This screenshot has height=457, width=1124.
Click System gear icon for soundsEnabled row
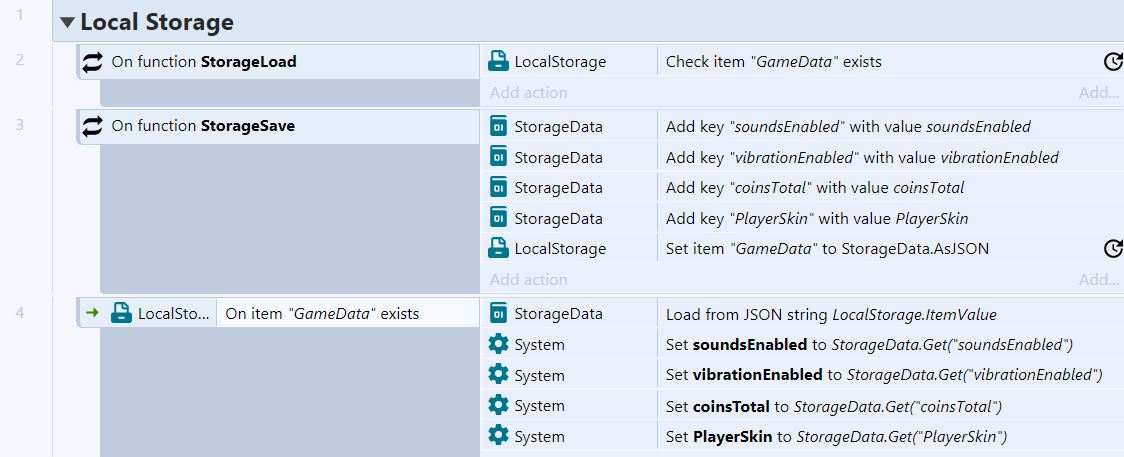point(498,345)
